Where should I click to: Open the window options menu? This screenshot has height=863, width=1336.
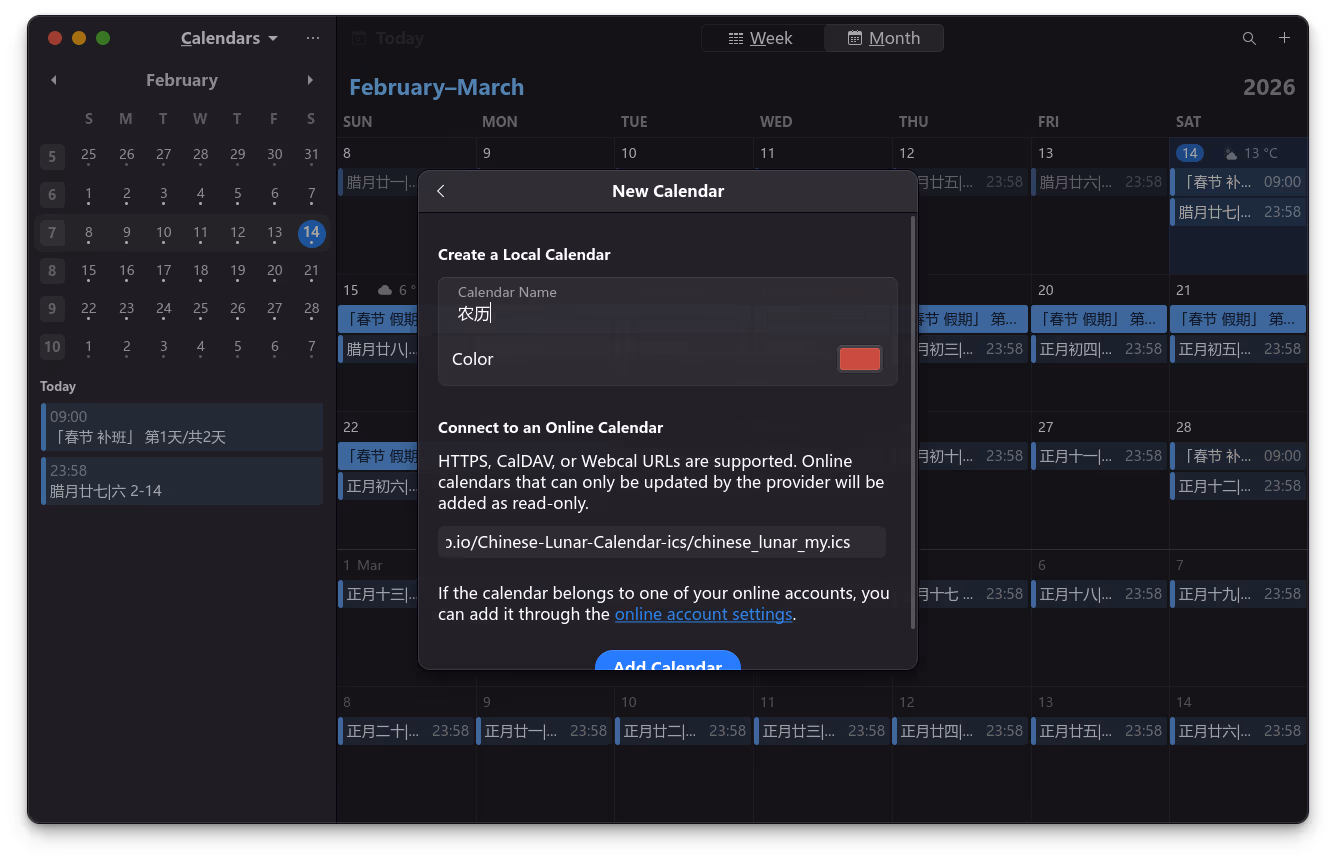pos(313,37)
